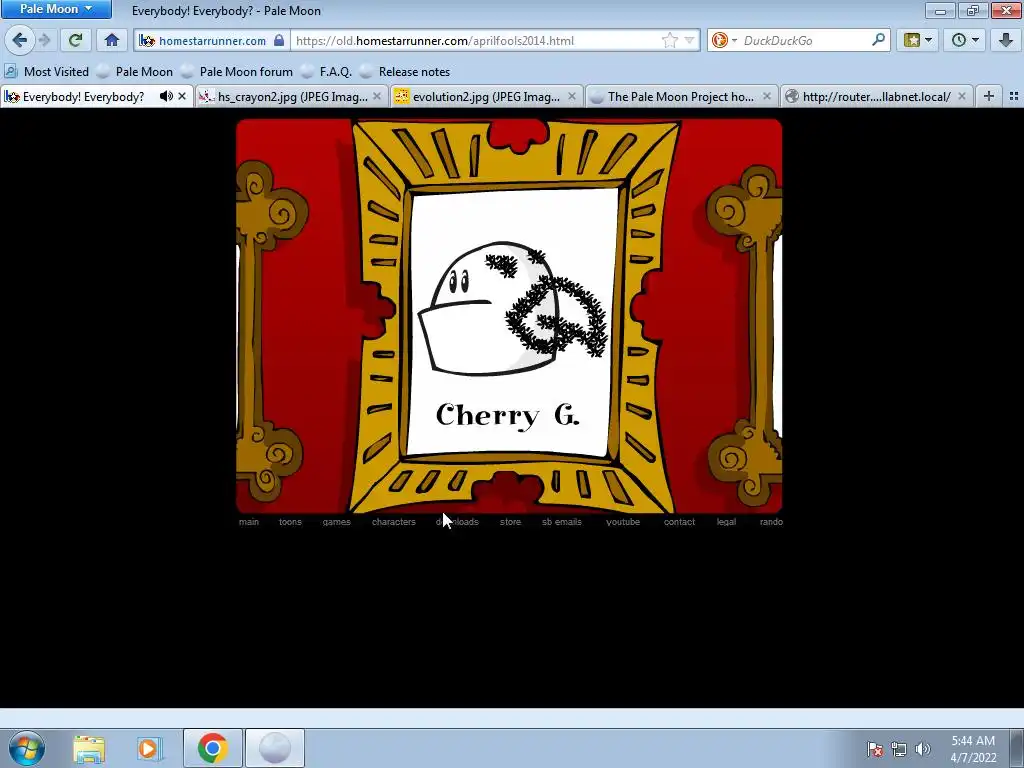Switch to the hs_crayon2.jpg tab
1024x768 pixels.
tap(292, 97)
